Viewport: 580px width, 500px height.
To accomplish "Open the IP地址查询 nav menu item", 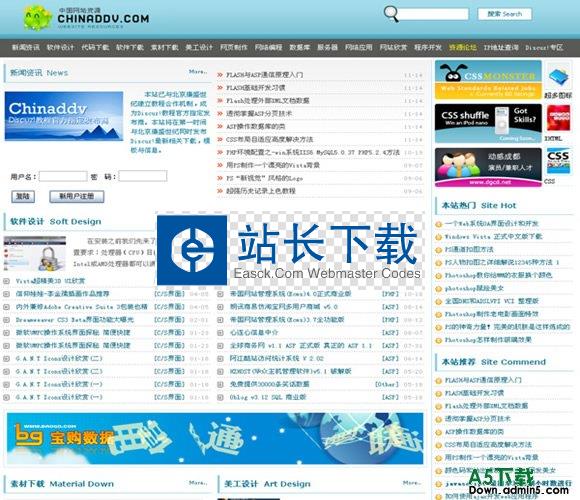I will tap(501, 47).
